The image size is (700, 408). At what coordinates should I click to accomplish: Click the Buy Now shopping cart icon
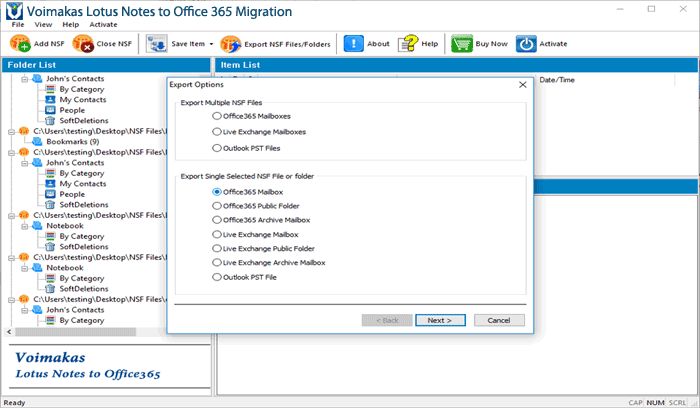point(462,44)
